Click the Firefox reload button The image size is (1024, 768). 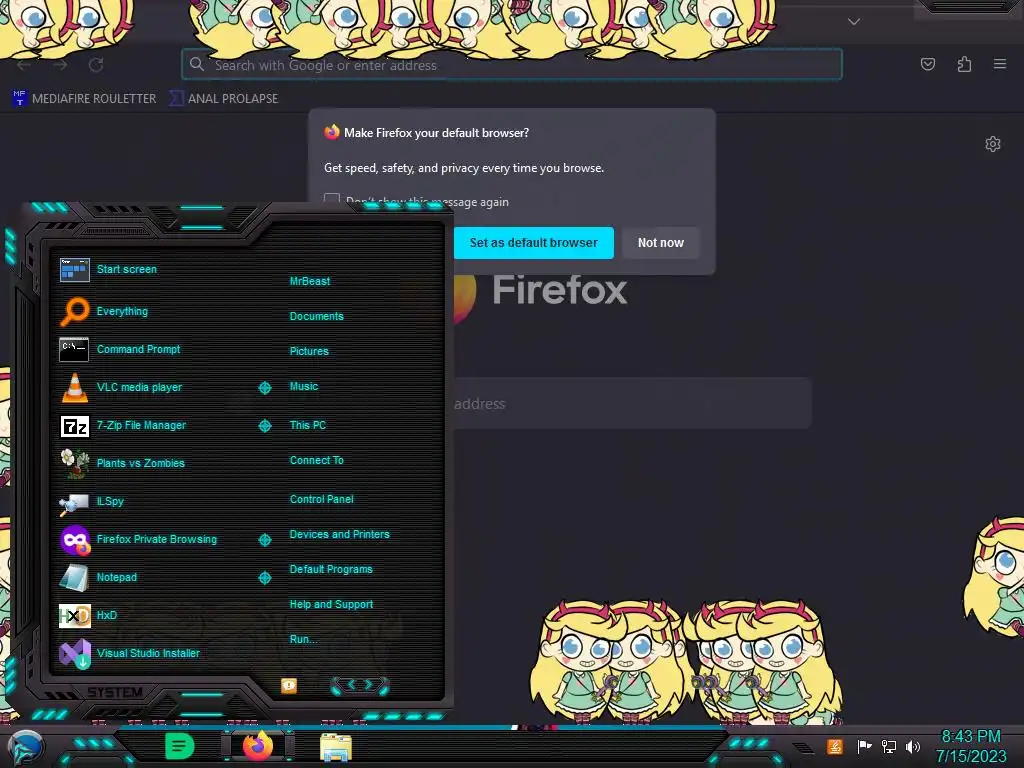tap(96, 65)
